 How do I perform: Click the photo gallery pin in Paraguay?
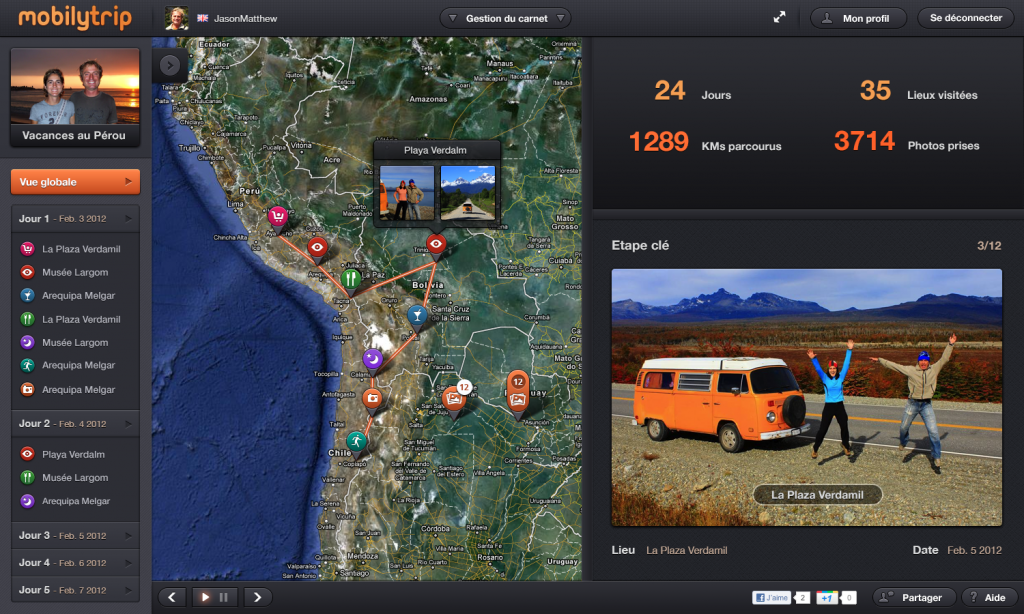tap(517, 395)
